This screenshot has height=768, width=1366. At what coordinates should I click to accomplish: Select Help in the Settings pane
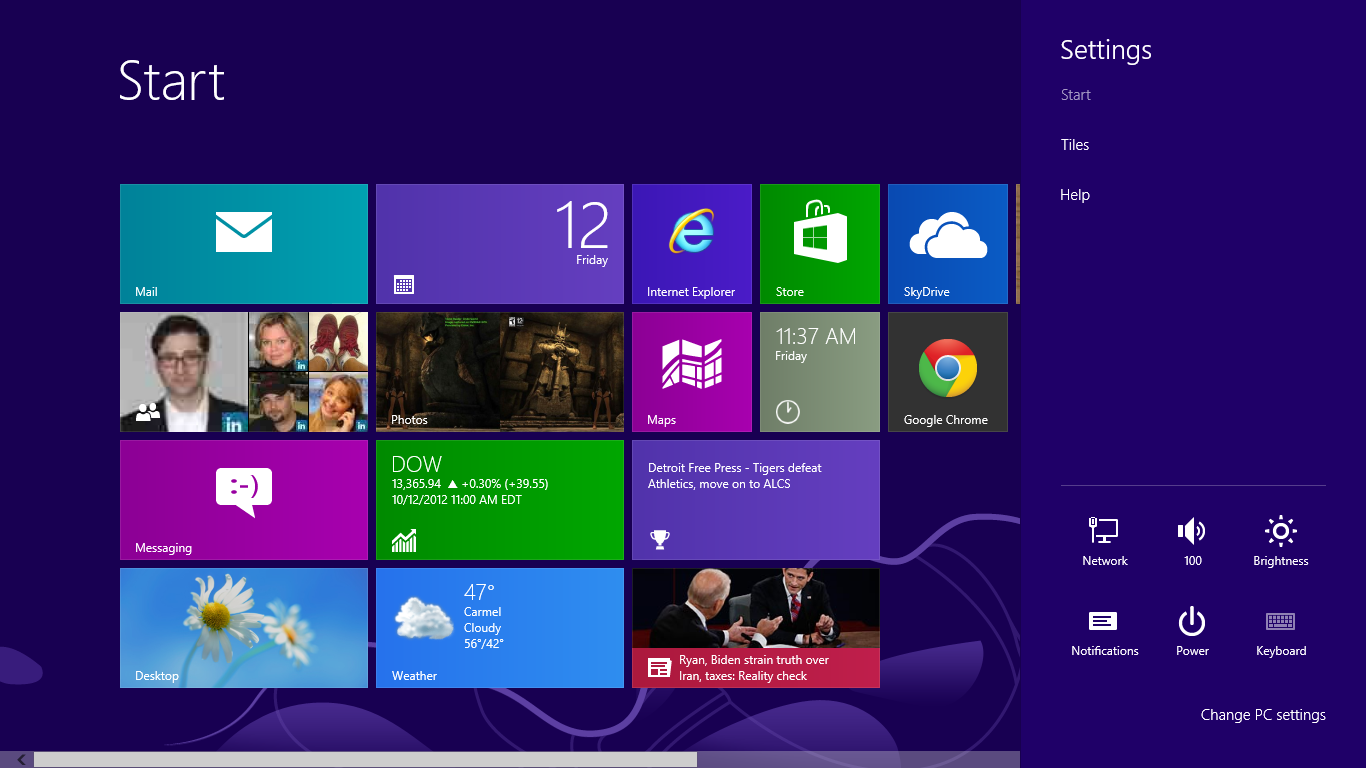(1075, 195)
